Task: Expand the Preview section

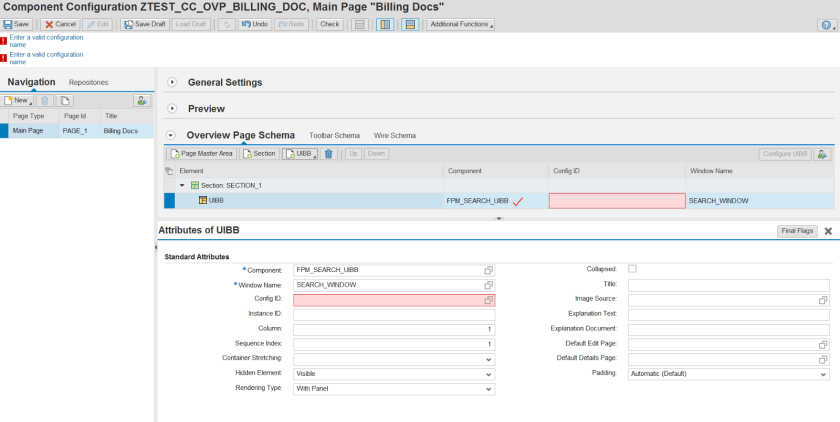Action: tap(172, 108)
